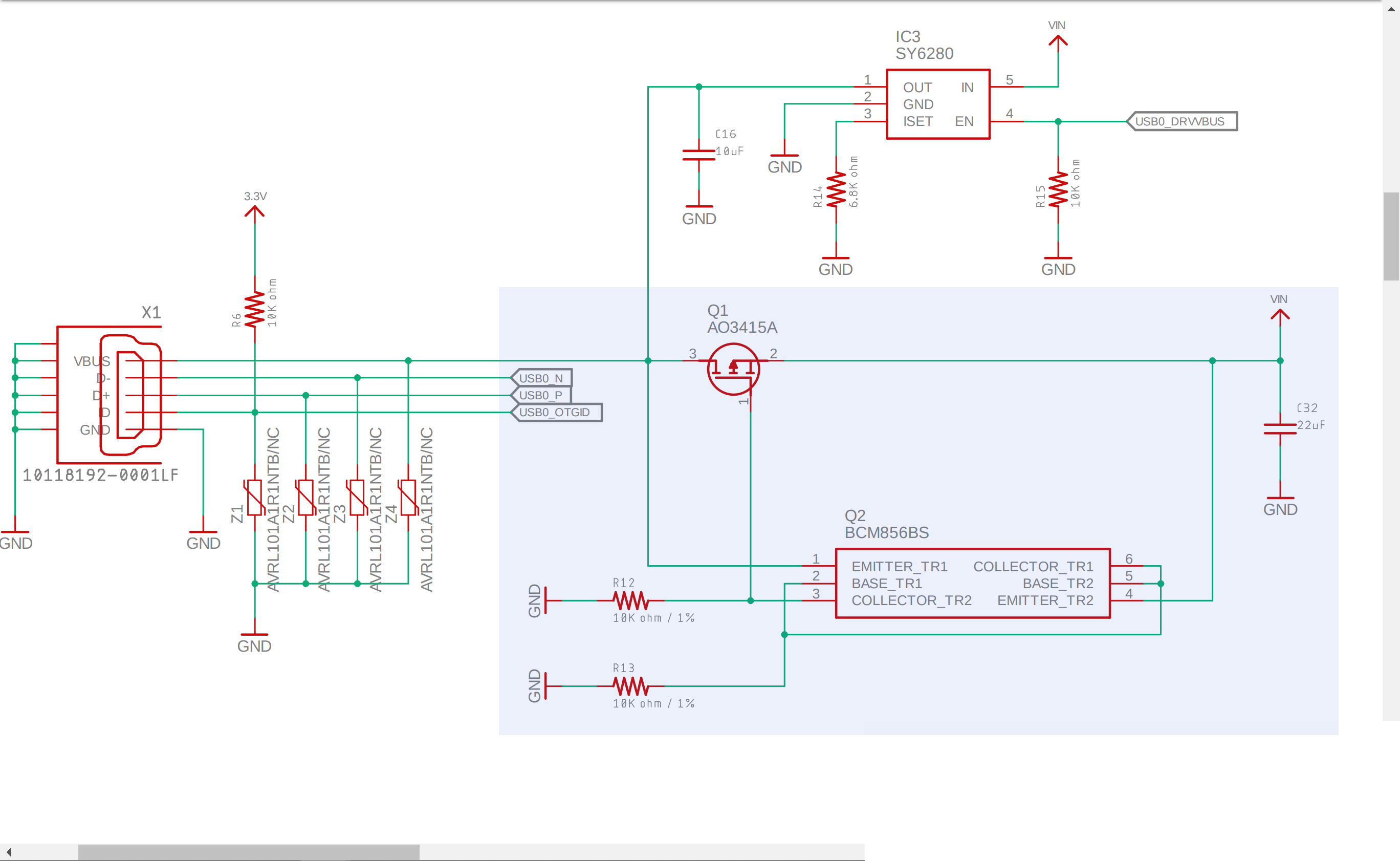Image resolution: width=1400 pixels, height=861 pixels.
Task: Click the BASE_TR1 pin label
Action: 886,584
